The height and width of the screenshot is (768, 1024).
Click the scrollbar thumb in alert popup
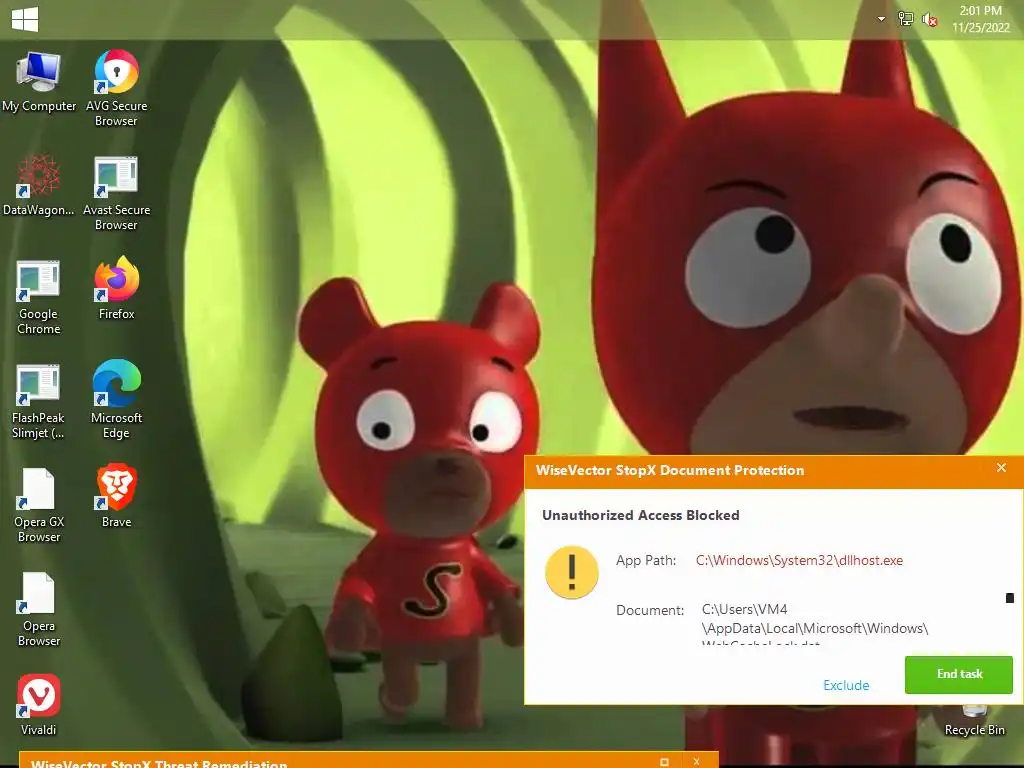[x=1010, y=598]
